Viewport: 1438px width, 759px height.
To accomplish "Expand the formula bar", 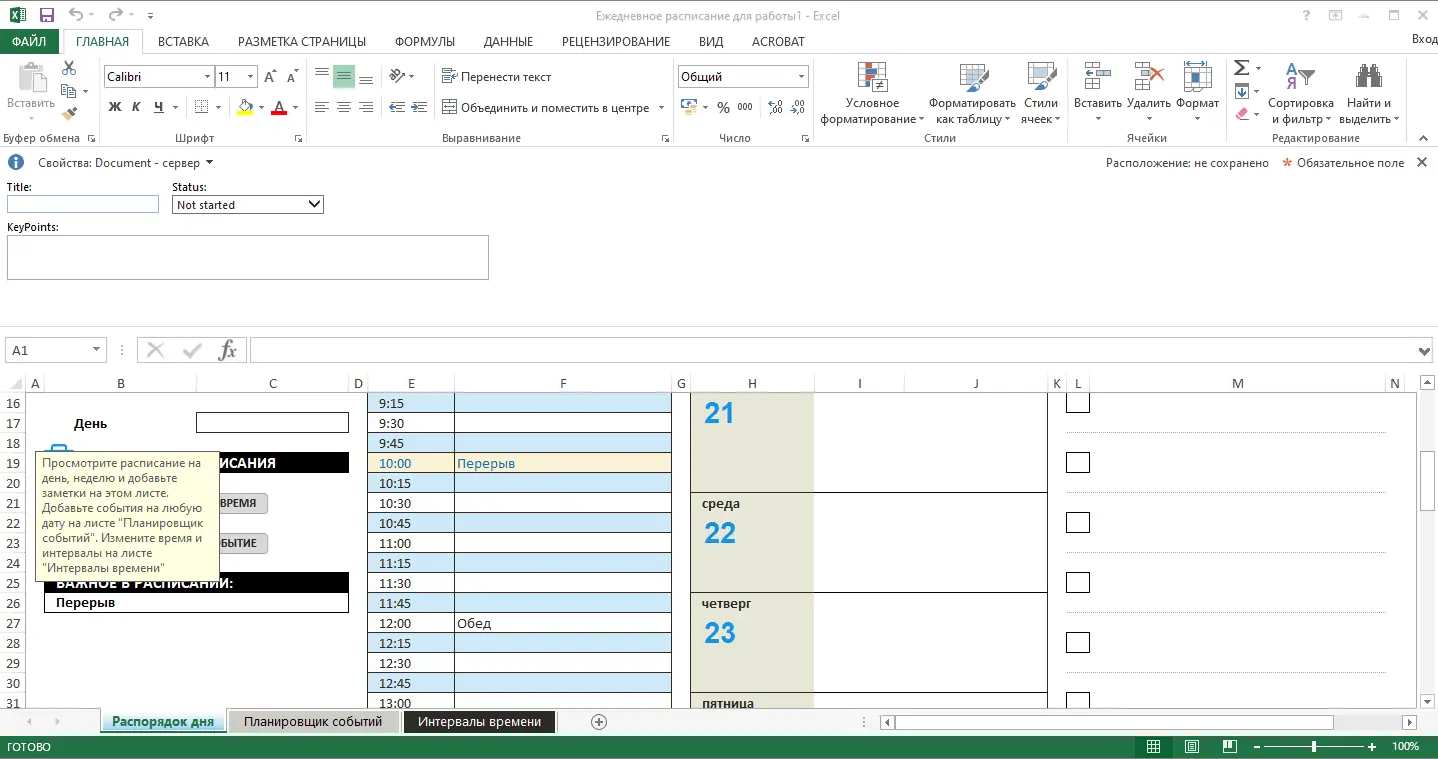I will pyautogui.click(x=1425, y=350).
